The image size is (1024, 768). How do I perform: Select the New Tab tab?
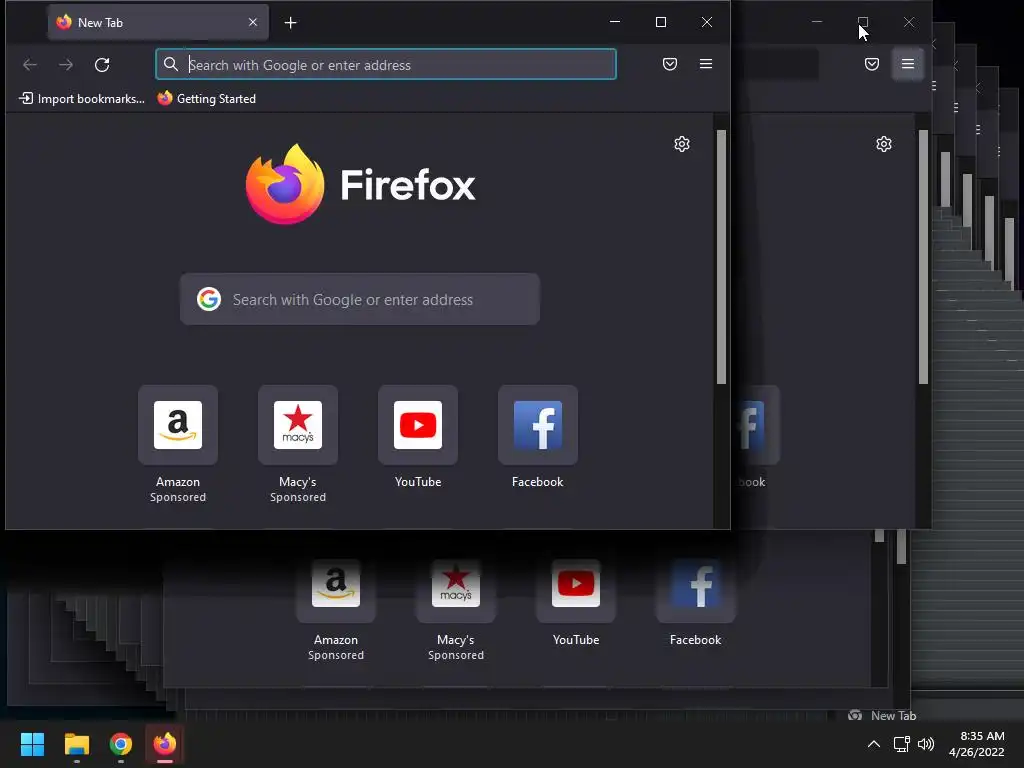click(158, 22)
